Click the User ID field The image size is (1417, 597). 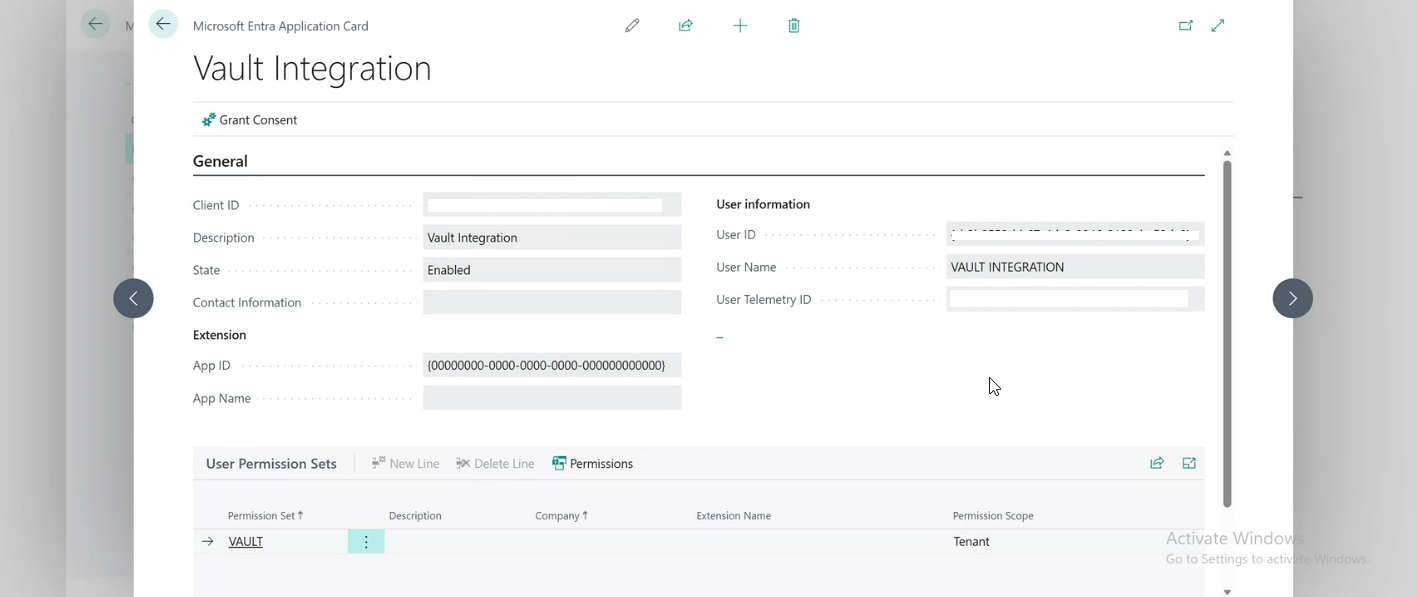(x=1075, y=234)
